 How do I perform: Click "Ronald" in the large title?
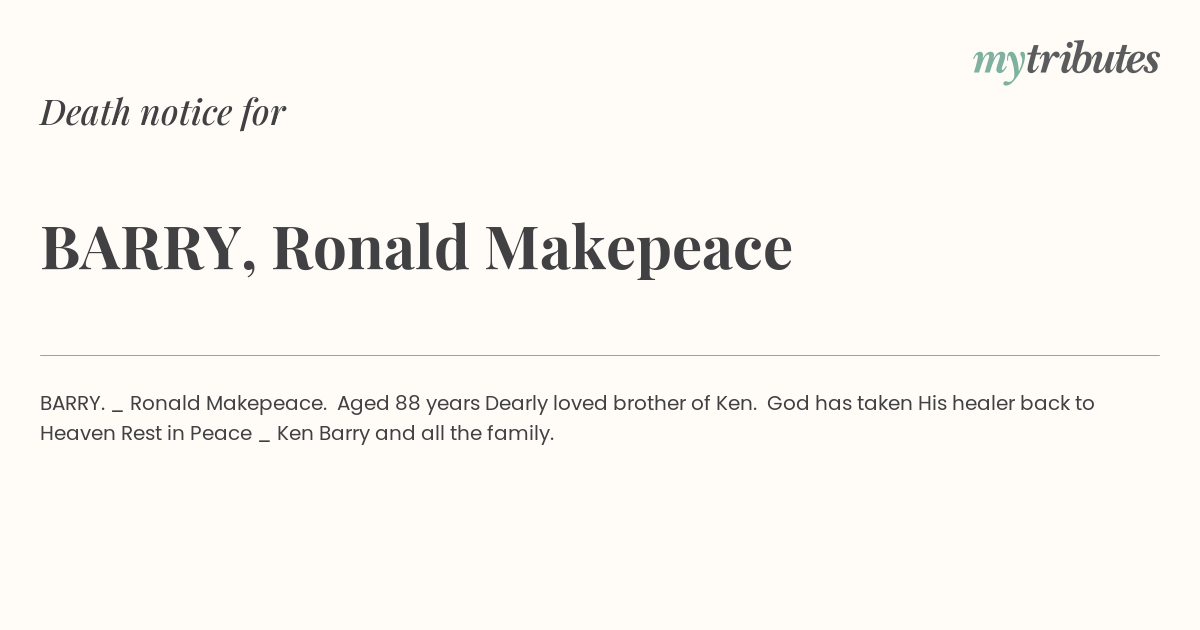coord(370,247)
